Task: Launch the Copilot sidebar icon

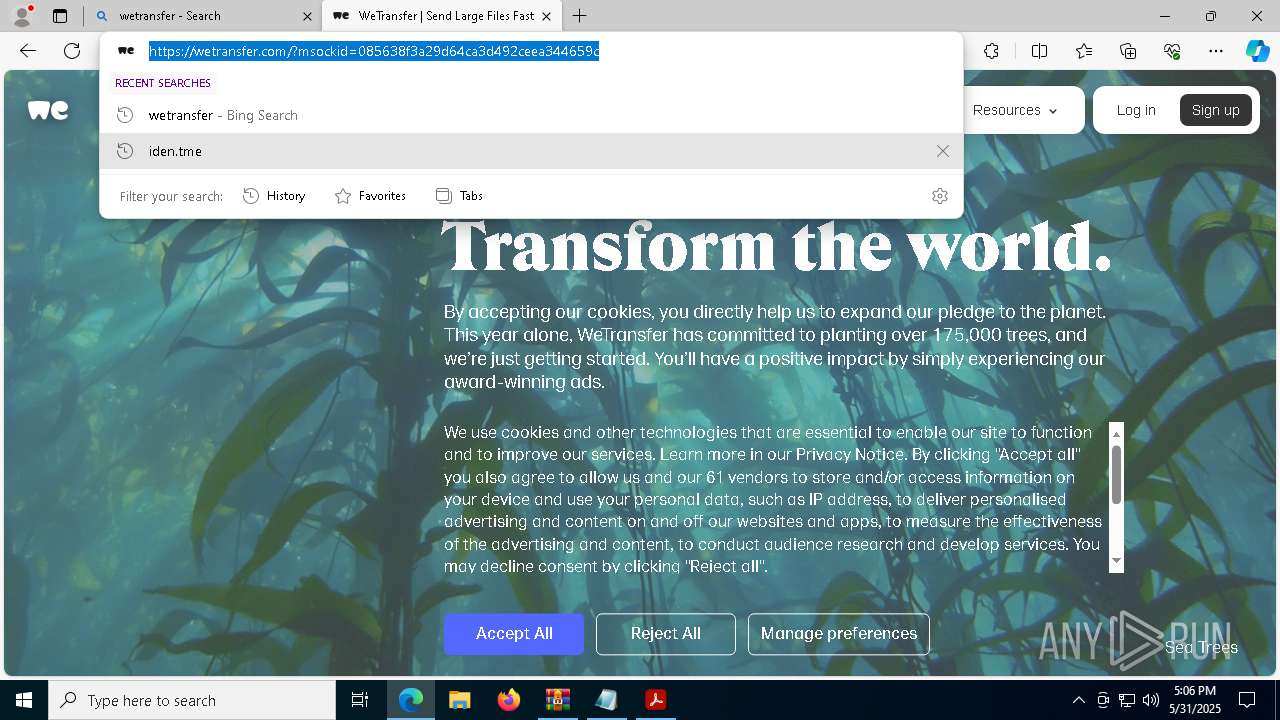Action: point(1257,51)
